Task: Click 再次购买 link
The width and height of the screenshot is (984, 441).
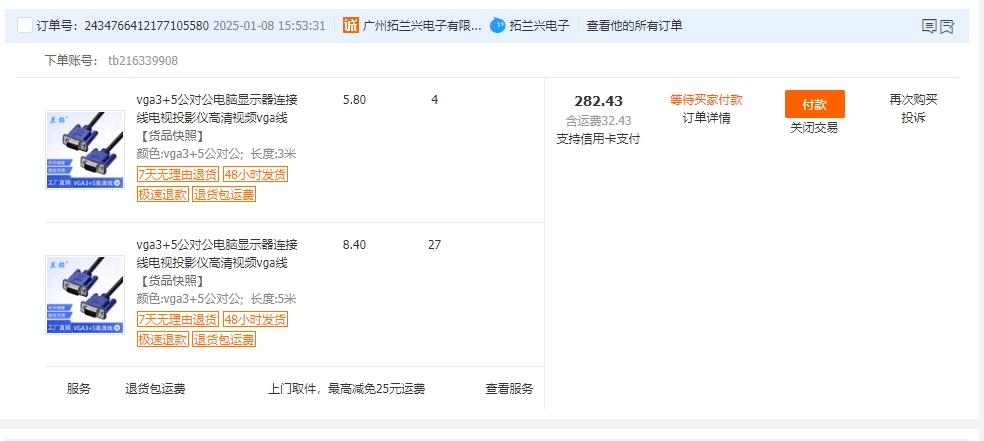Action: pos(913,99)
